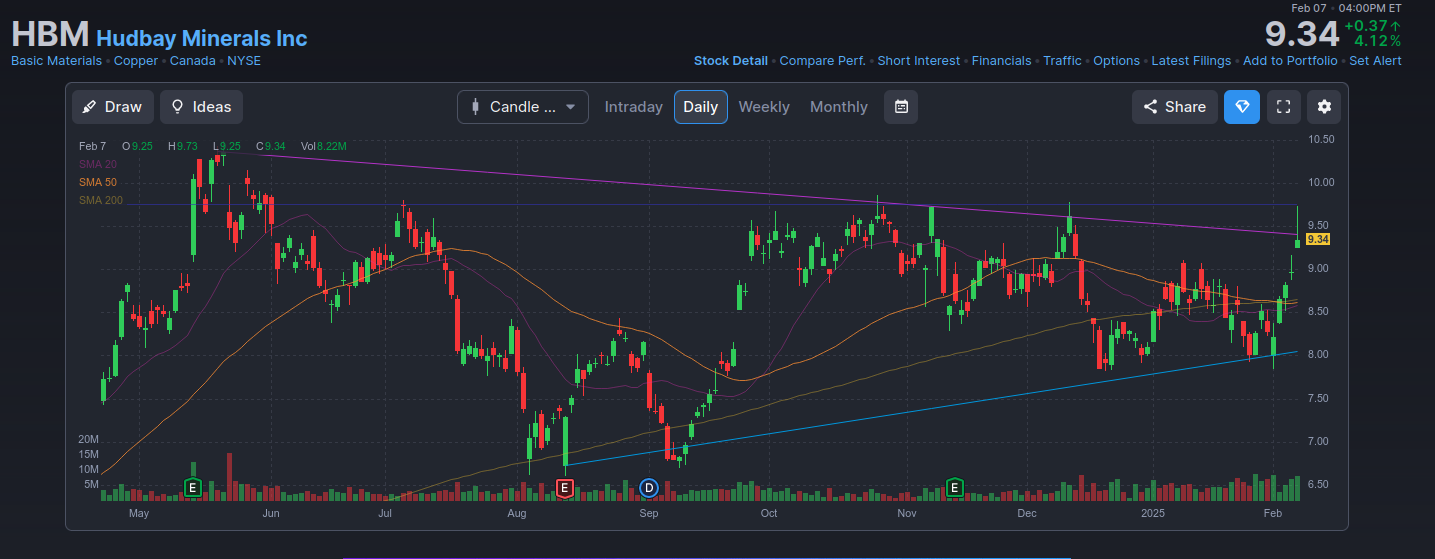Switch to Intraday timeframe

pyautogui.click(x=633, y=107)
